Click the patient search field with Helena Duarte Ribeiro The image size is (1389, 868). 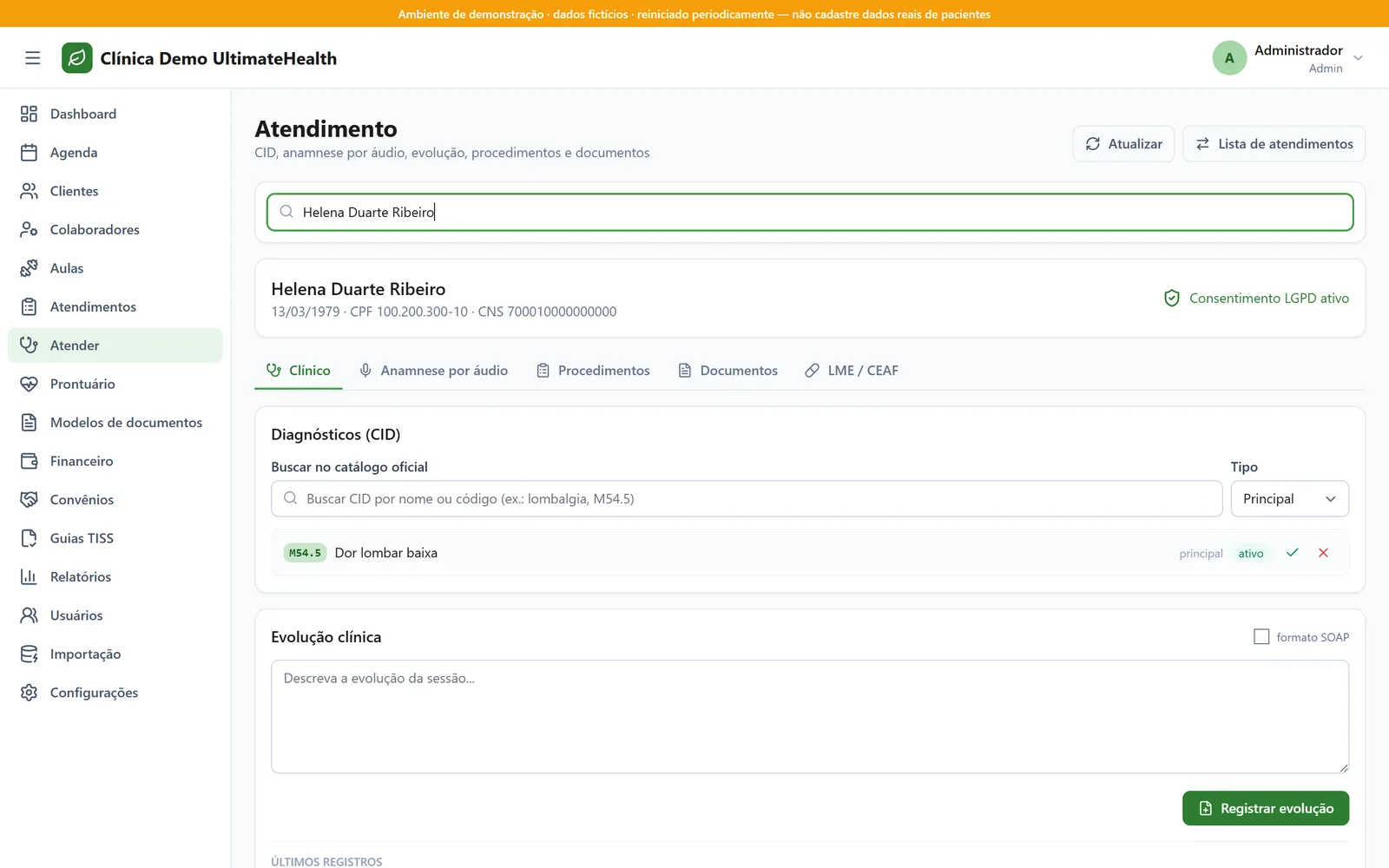click(810, 212)
